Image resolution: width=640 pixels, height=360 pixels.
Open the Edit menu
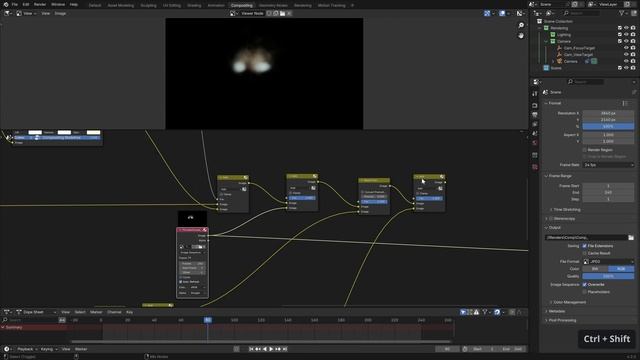tap(26, 4)
